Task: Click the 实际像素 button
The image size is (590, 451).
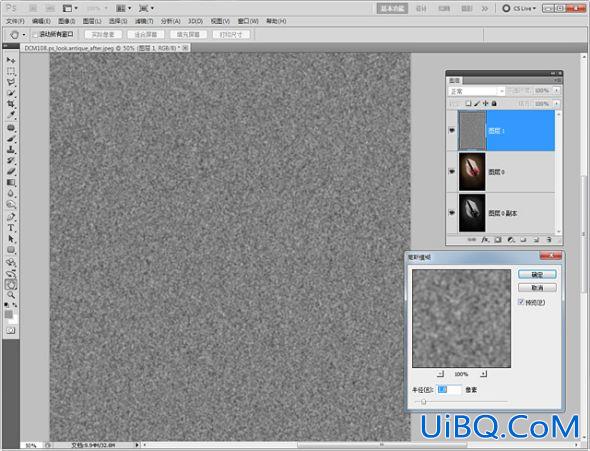Action: [103, 35]
